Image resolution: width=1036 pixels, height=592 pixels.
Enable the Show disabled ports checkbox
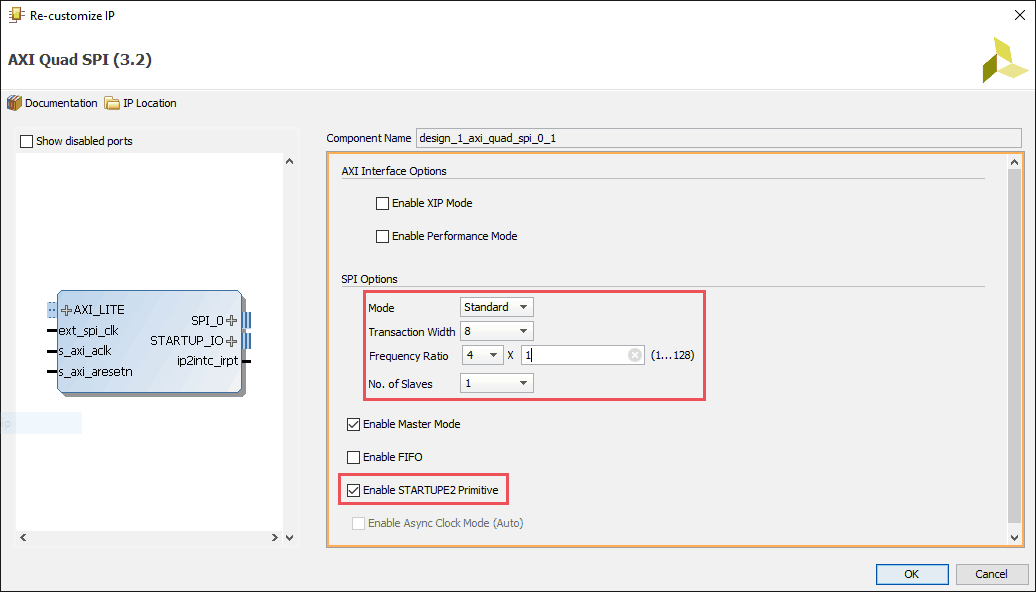(27, 141)
